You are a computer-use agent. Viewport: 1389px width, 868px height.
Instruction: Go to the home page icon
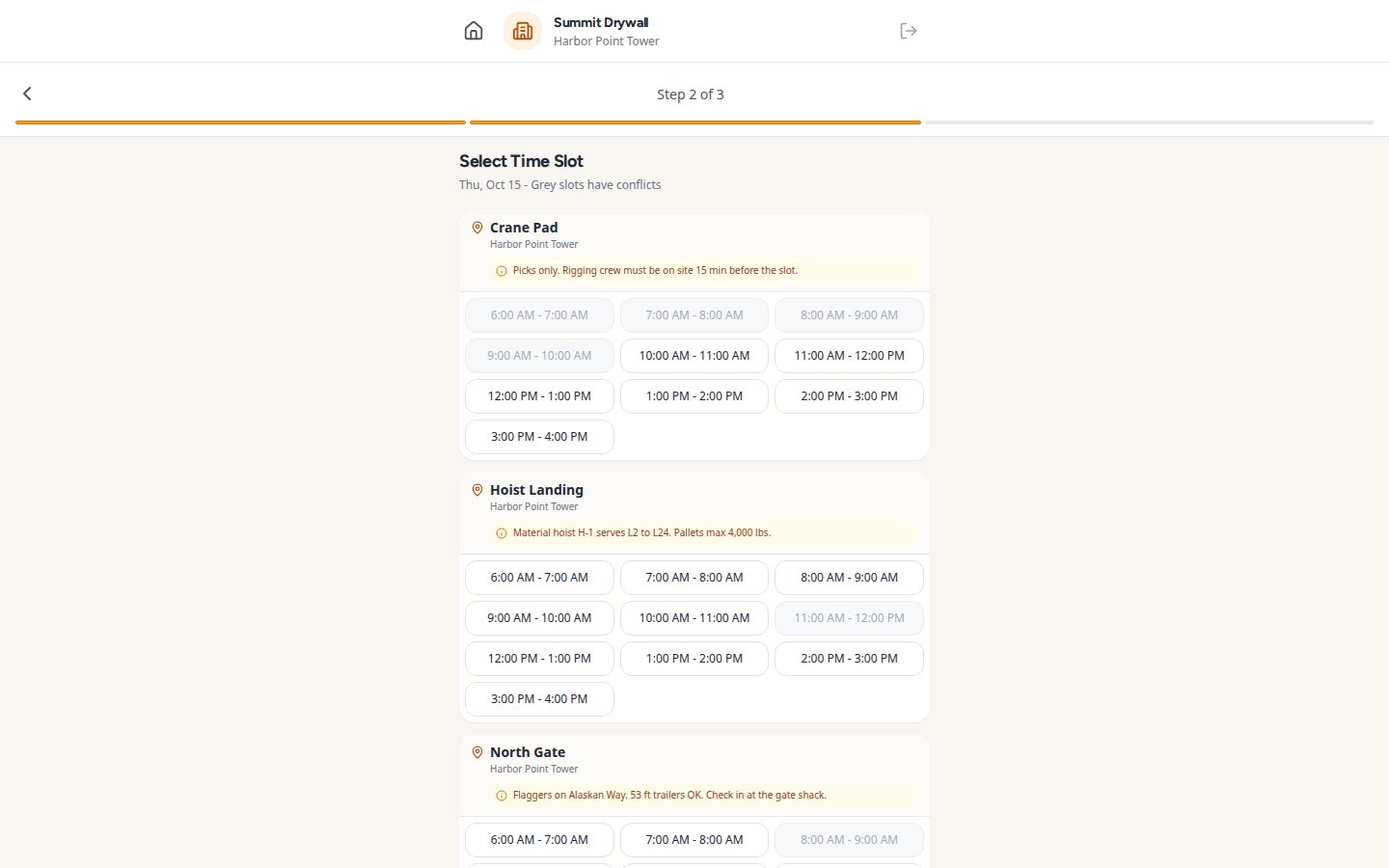click(x=474, y=31)
